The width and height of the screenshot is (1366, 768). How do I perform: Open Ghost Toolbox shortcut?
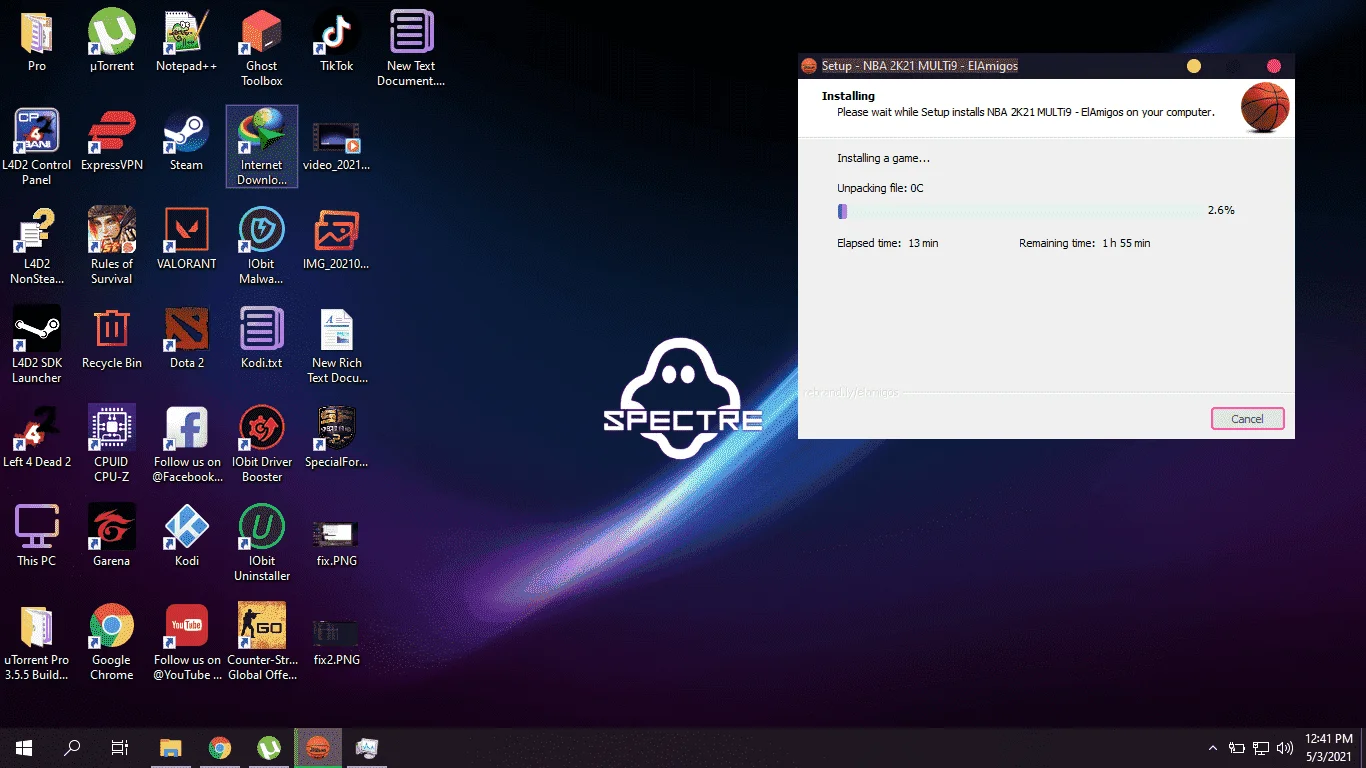click(262, 47)
